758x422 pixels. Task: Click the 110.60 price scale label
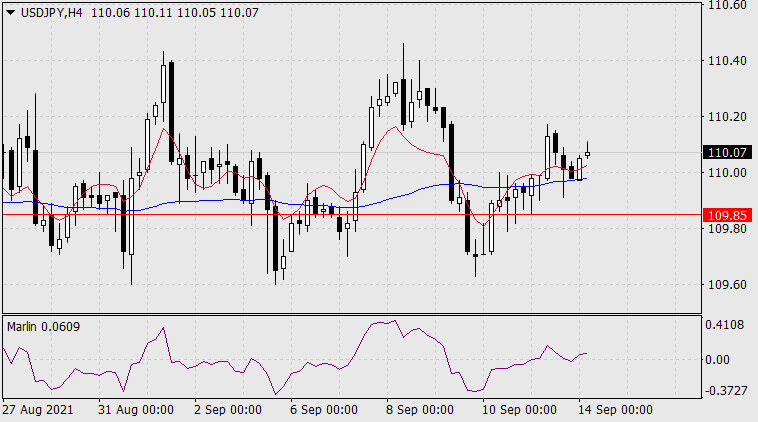point(726,5)
